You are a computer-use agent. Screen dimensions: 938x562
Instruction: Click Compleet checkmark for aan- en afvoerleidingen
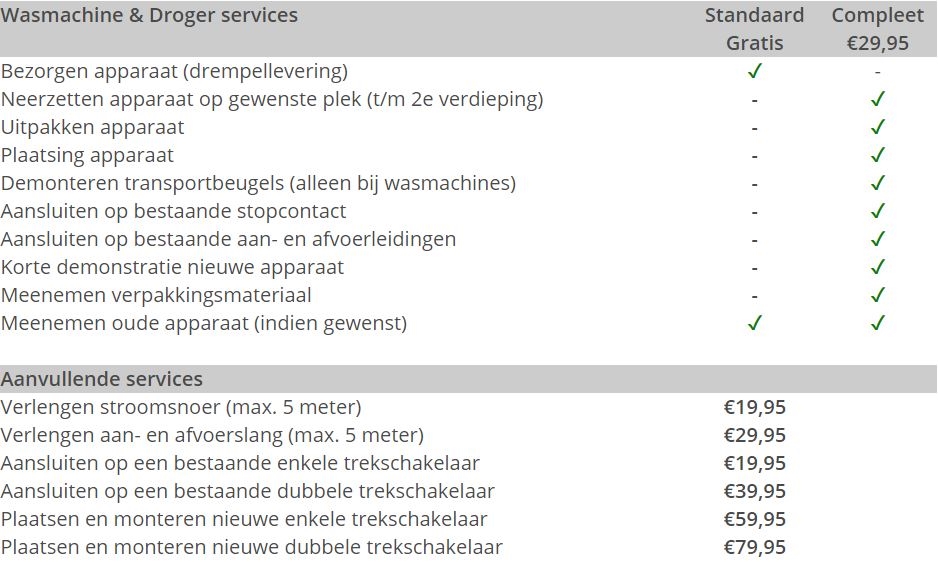click(x=878, y=239)
